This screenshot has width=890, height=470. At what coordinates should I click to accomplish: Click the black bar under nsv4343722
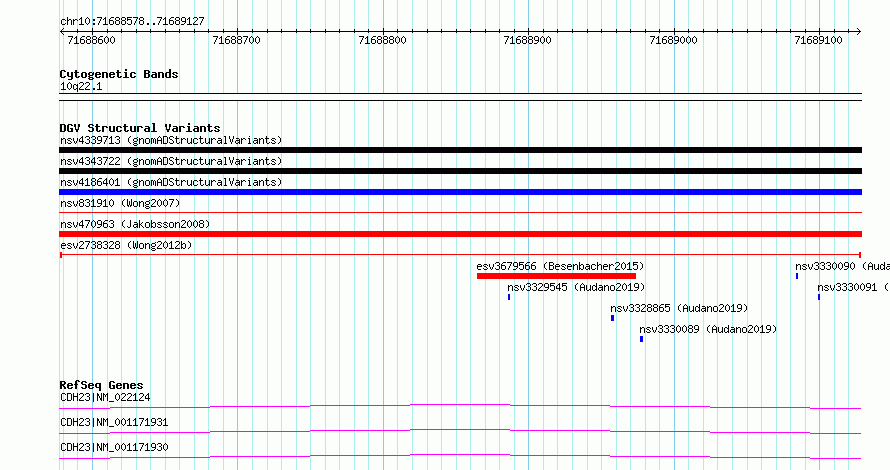click(x=460, y=171)
